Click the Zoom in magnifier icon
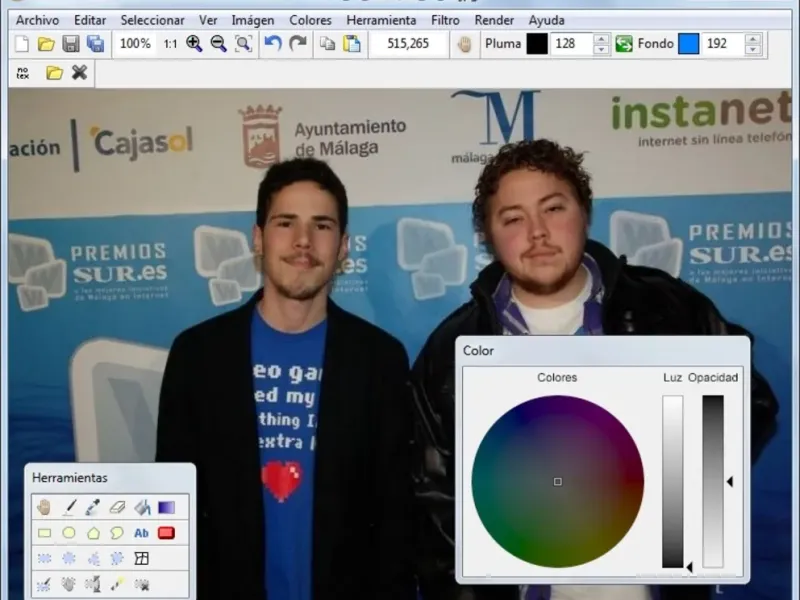Screen dimensions: 800x600 point(194,44)
